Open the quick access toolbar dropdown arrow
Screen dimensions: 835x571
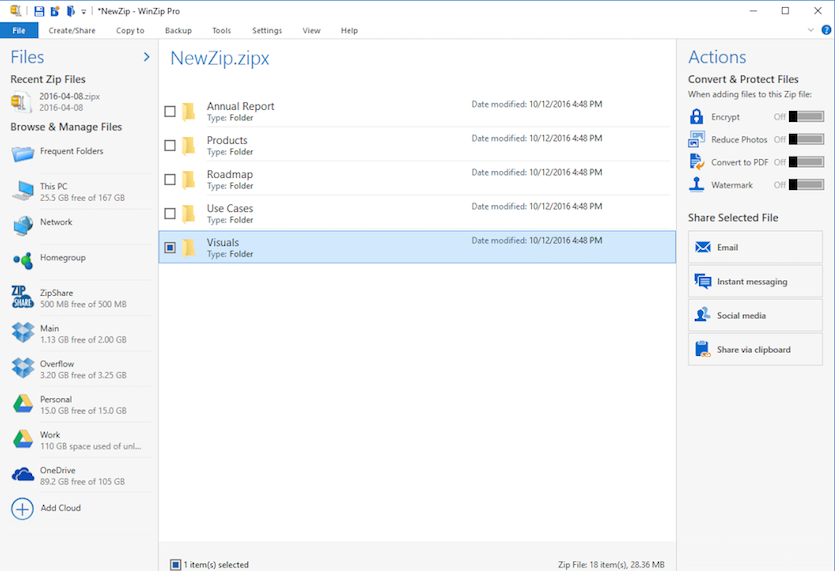coord(84,12)
